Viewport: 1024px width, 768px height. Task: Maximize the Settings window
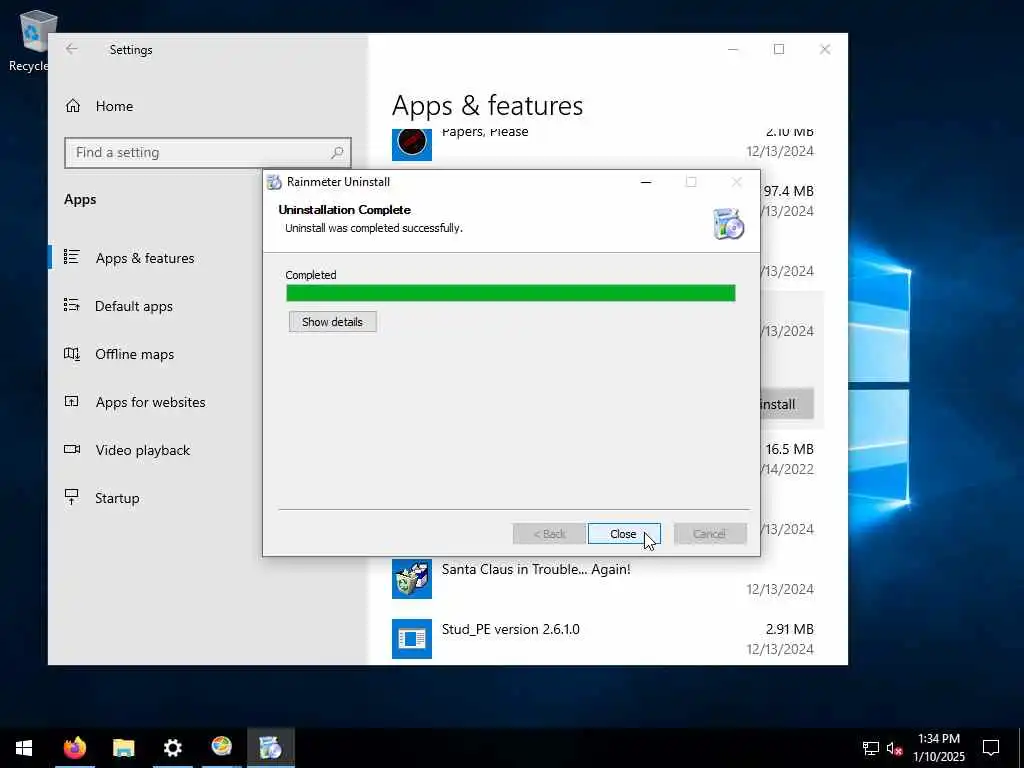pyautogui.click(x=779, y=49)
